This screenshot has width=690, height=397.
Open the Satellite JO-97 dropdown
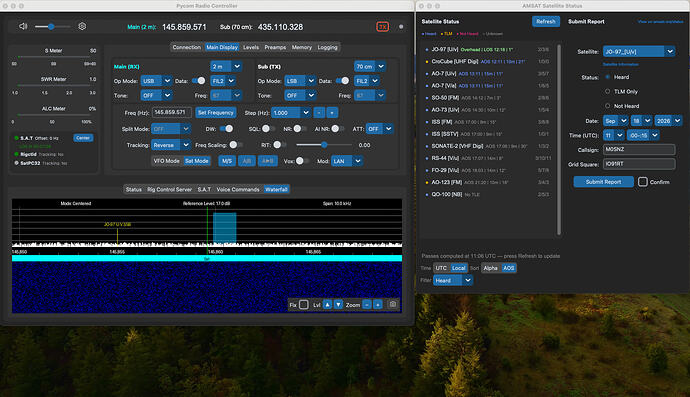pyautogui.click(x=639, y=51)
